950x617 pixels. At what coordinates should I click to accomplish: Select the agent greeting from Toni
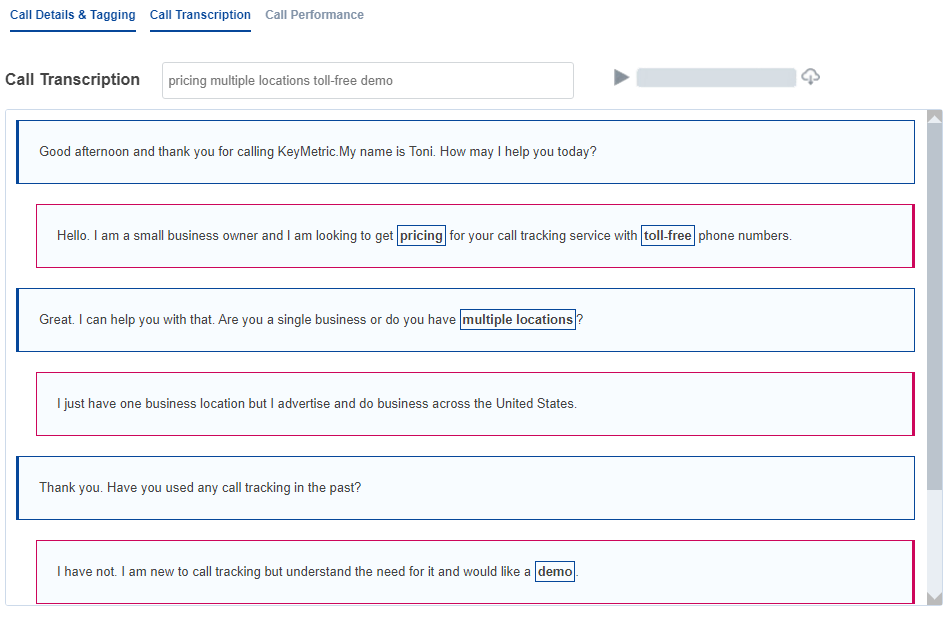(x=465, y=152)
